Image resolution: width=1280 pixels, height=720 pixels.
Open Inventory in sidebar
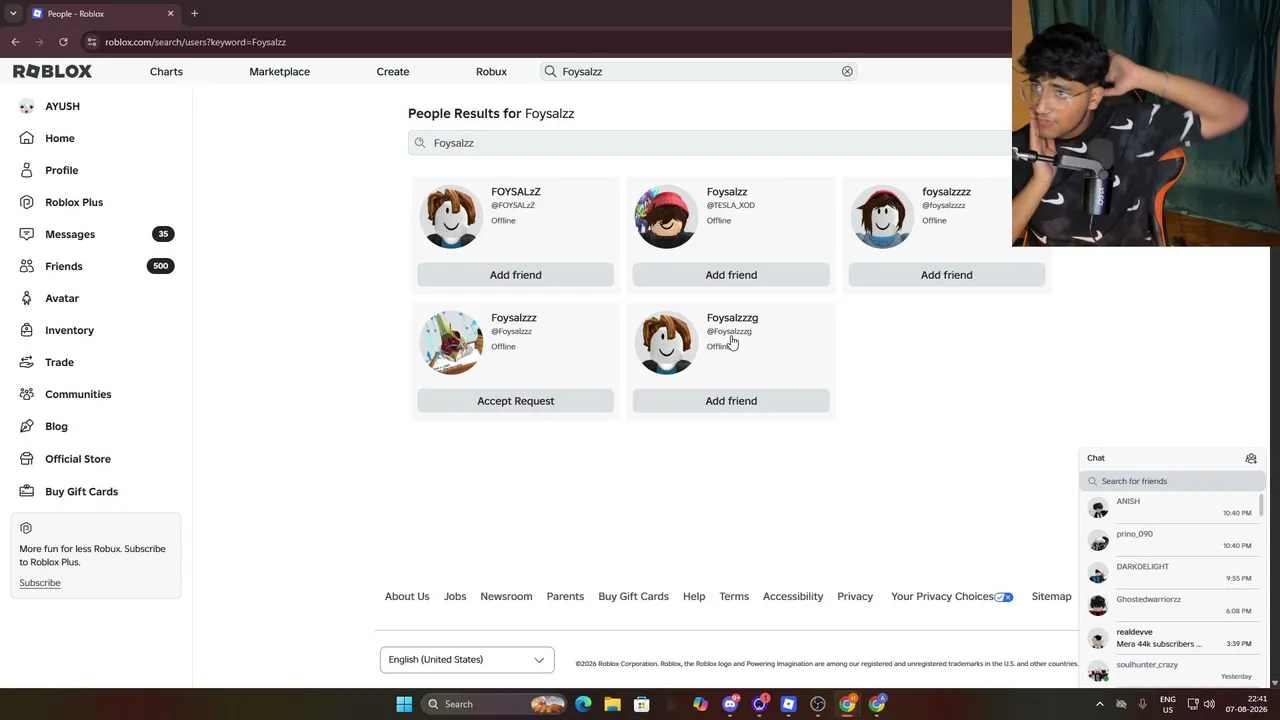click(69, 330)
